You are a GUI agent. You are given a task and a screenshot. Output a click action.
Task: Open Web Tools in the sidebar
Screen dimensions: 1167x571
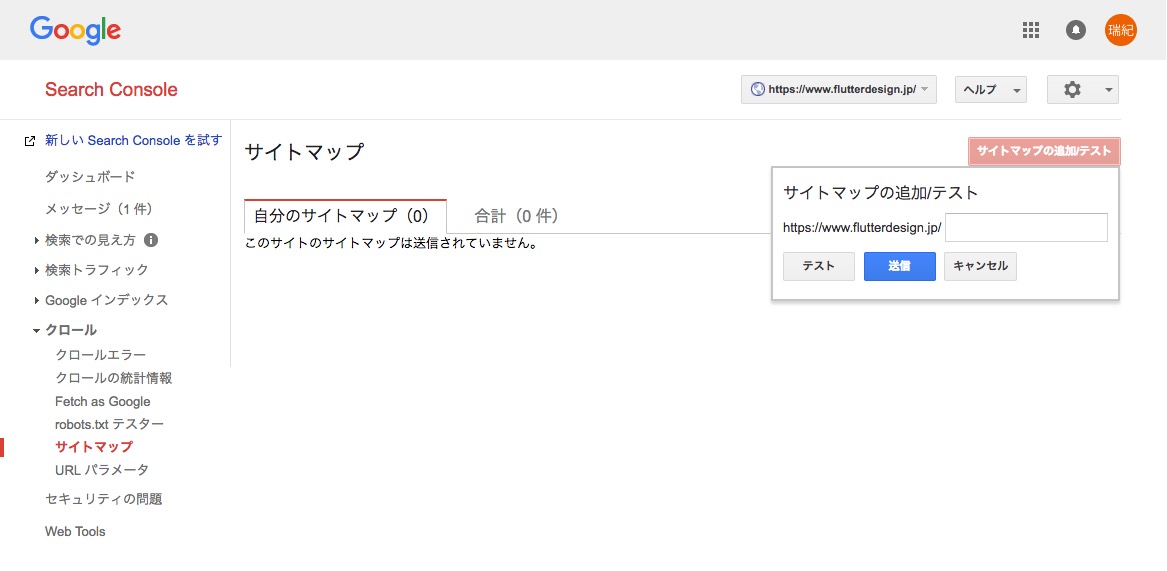[75, 532]
